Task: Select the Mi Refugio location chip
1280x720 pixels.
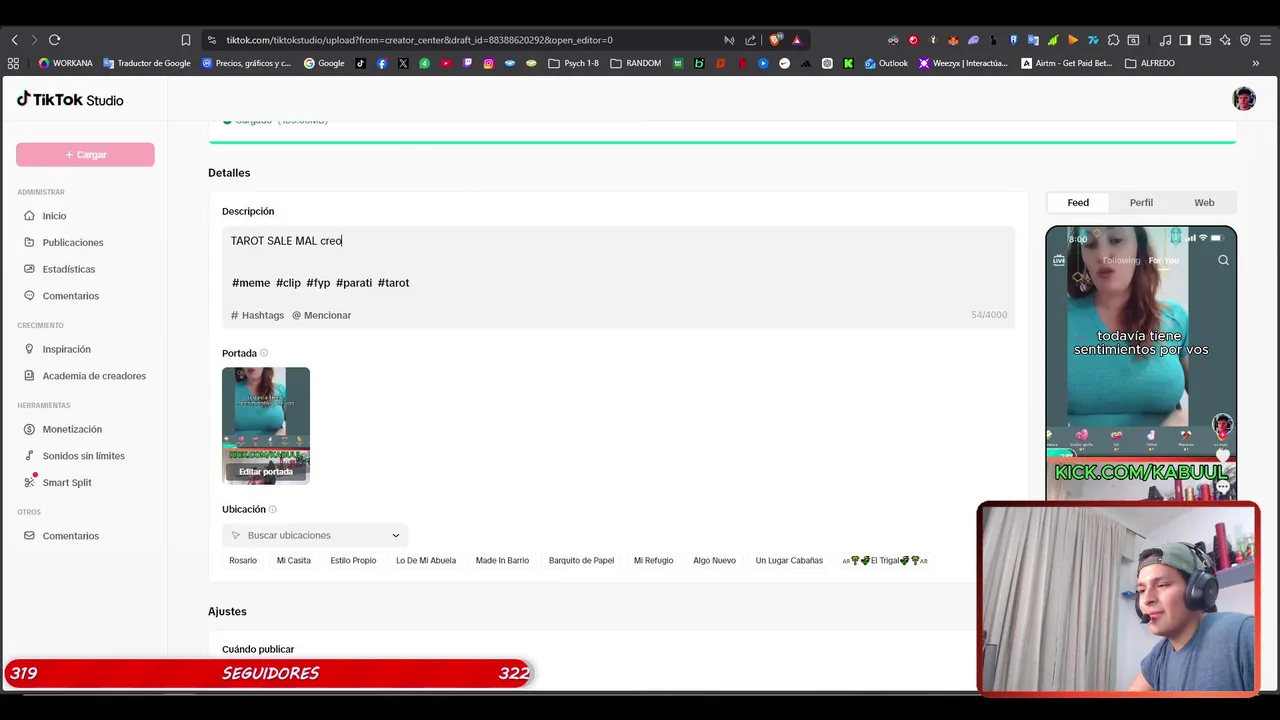Action: pyautogui.click(x=653, y=560)
